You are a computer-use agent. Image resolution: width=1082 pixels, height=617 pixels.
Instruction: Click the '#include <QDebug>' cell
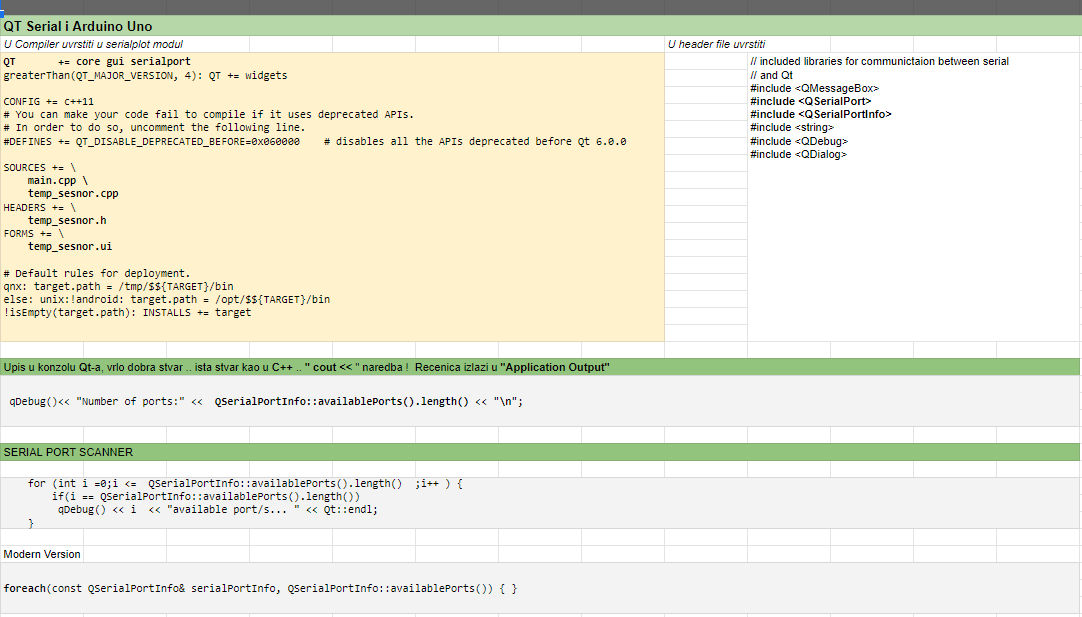pos(799,141)
